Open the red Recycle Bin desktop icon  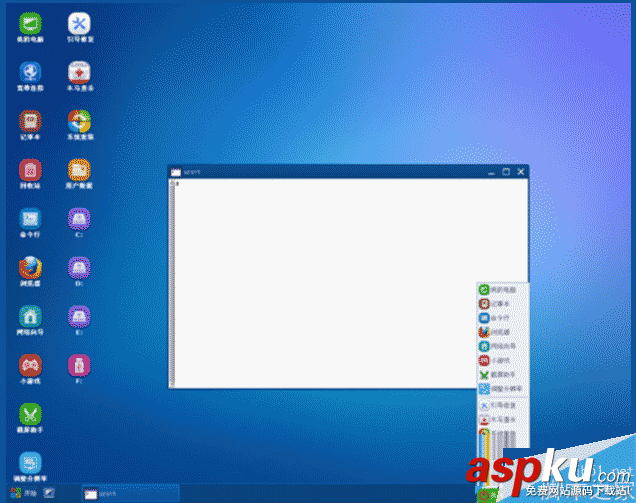tap(30, 174)
